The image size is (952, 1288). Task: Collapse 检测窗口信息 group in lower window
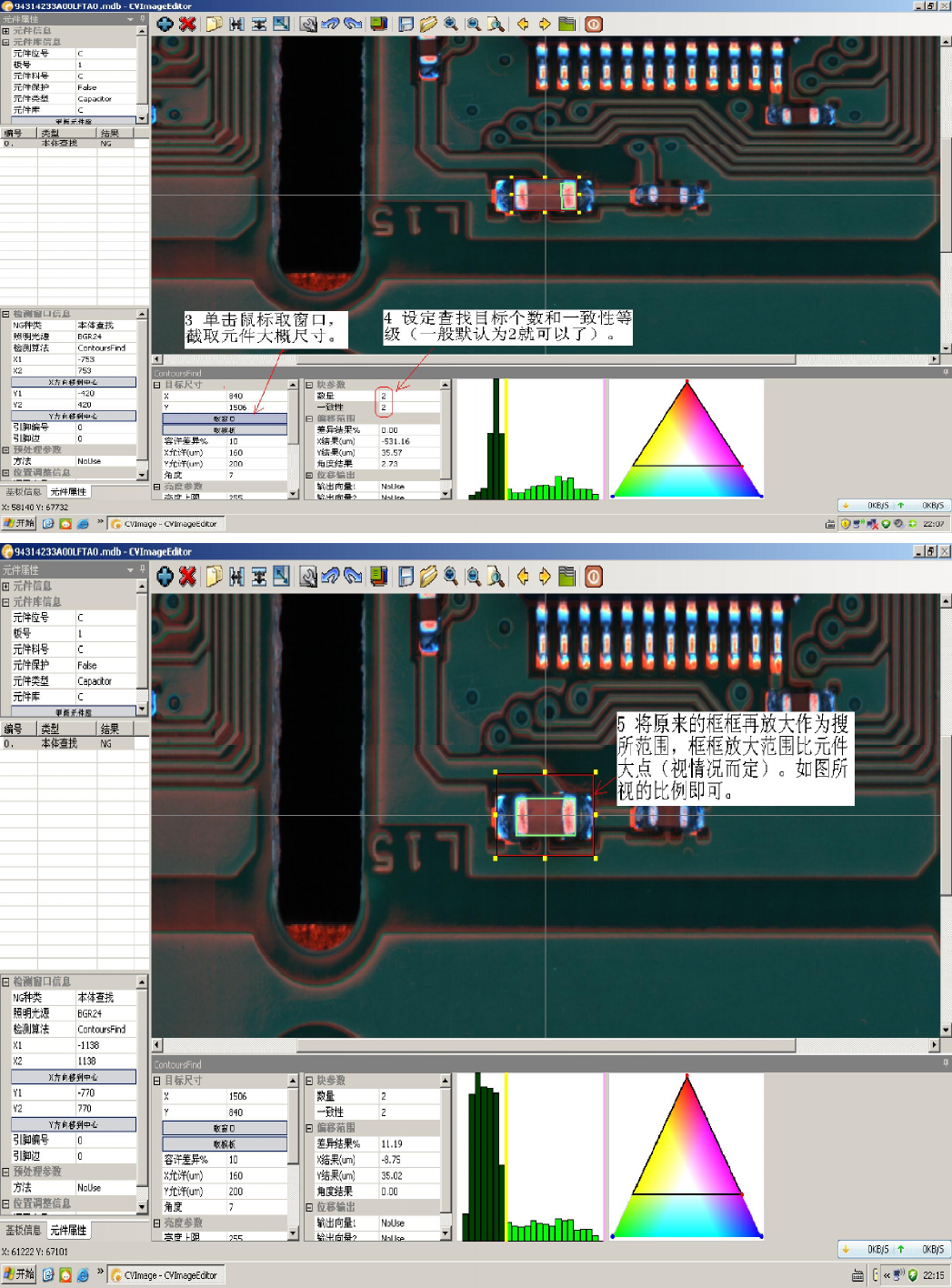coord(5,981)
